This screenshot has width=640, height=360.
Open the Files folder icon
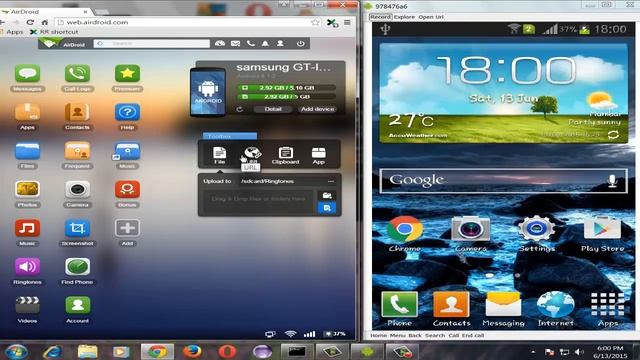[x=27, y=151]
